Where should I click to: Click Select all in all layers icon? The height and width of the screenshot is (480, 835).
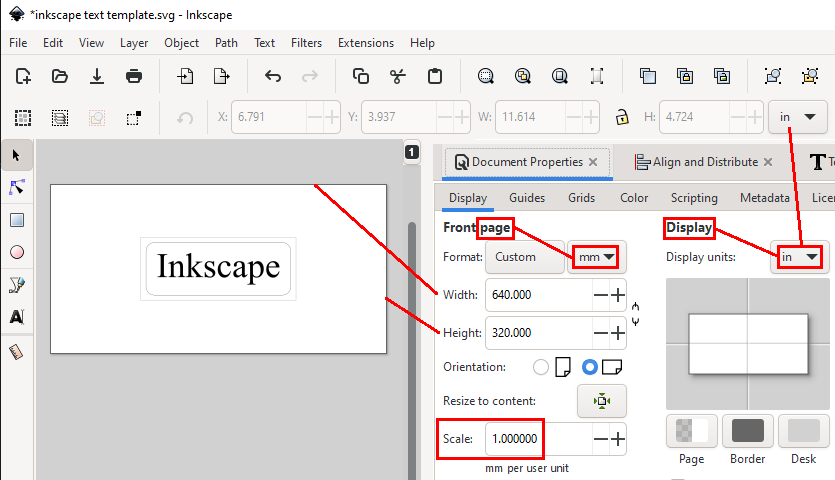(60, 117)
